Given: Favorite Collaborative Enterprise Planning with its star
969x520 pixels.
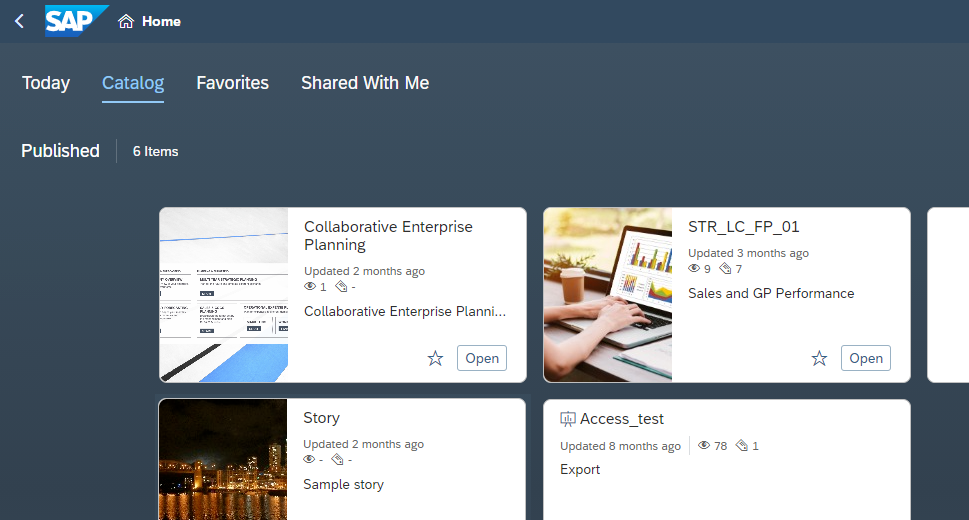Looking at the screenshot, I should (x=435, y=359).
